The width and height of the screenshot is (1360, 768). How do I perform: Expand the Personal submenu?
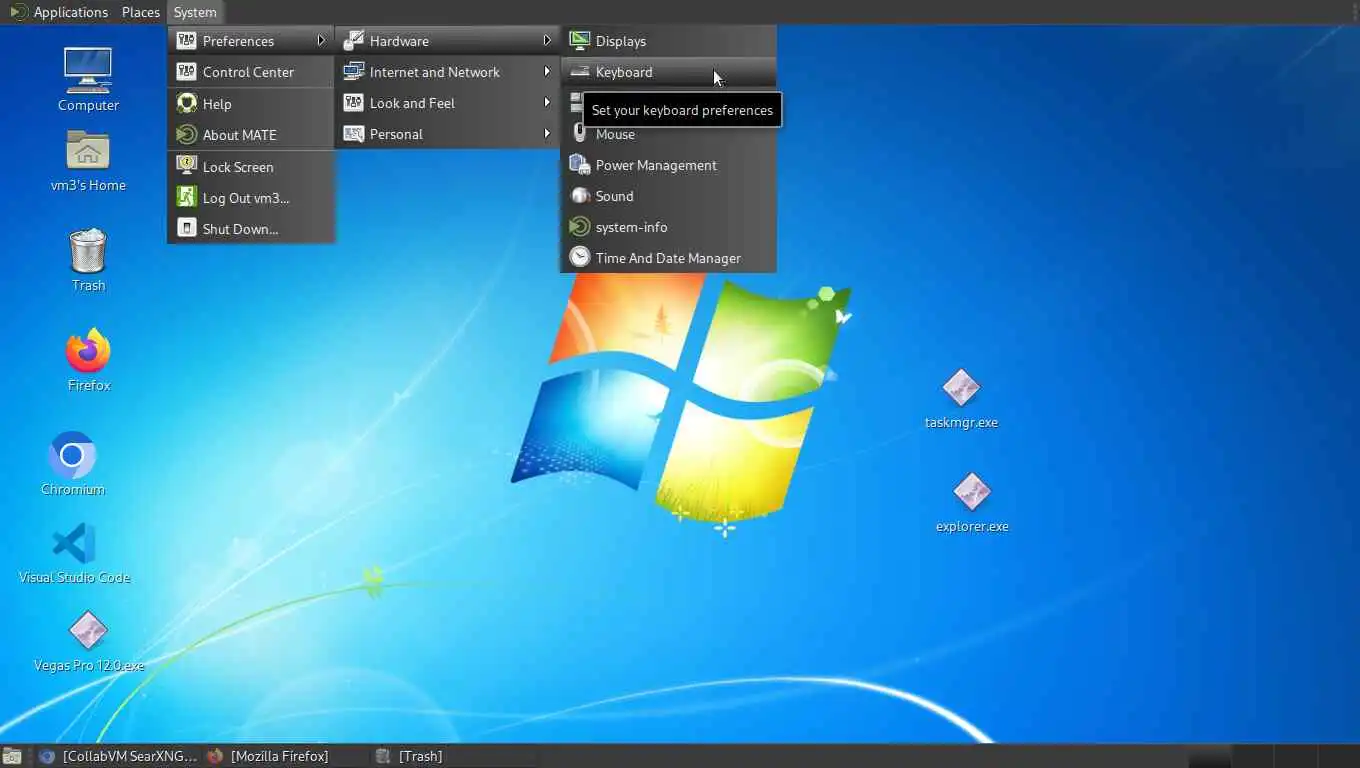click(x=447, y=134)
